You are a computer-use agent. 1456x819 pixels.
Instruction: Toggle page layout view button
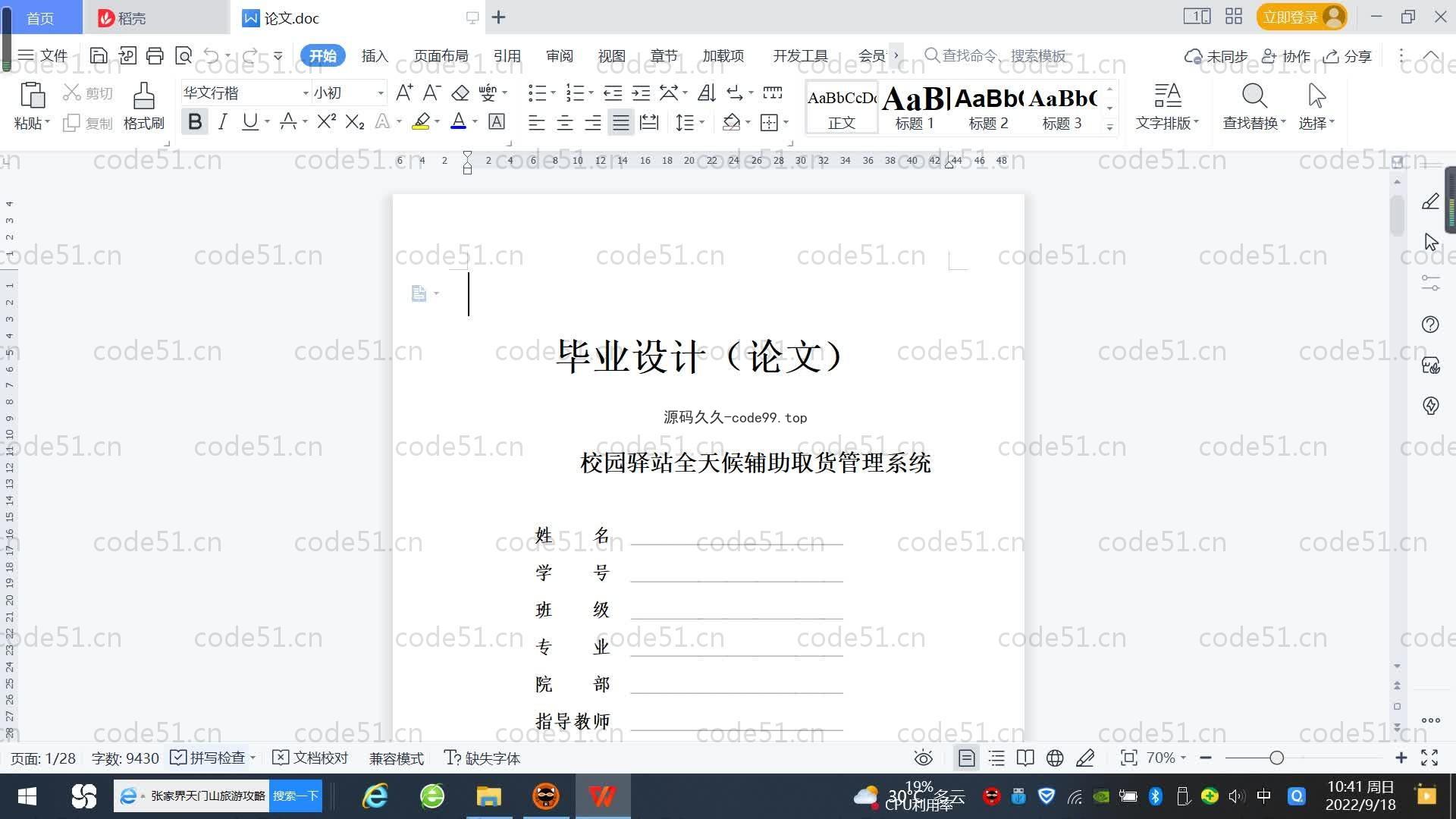coord(966,758)
